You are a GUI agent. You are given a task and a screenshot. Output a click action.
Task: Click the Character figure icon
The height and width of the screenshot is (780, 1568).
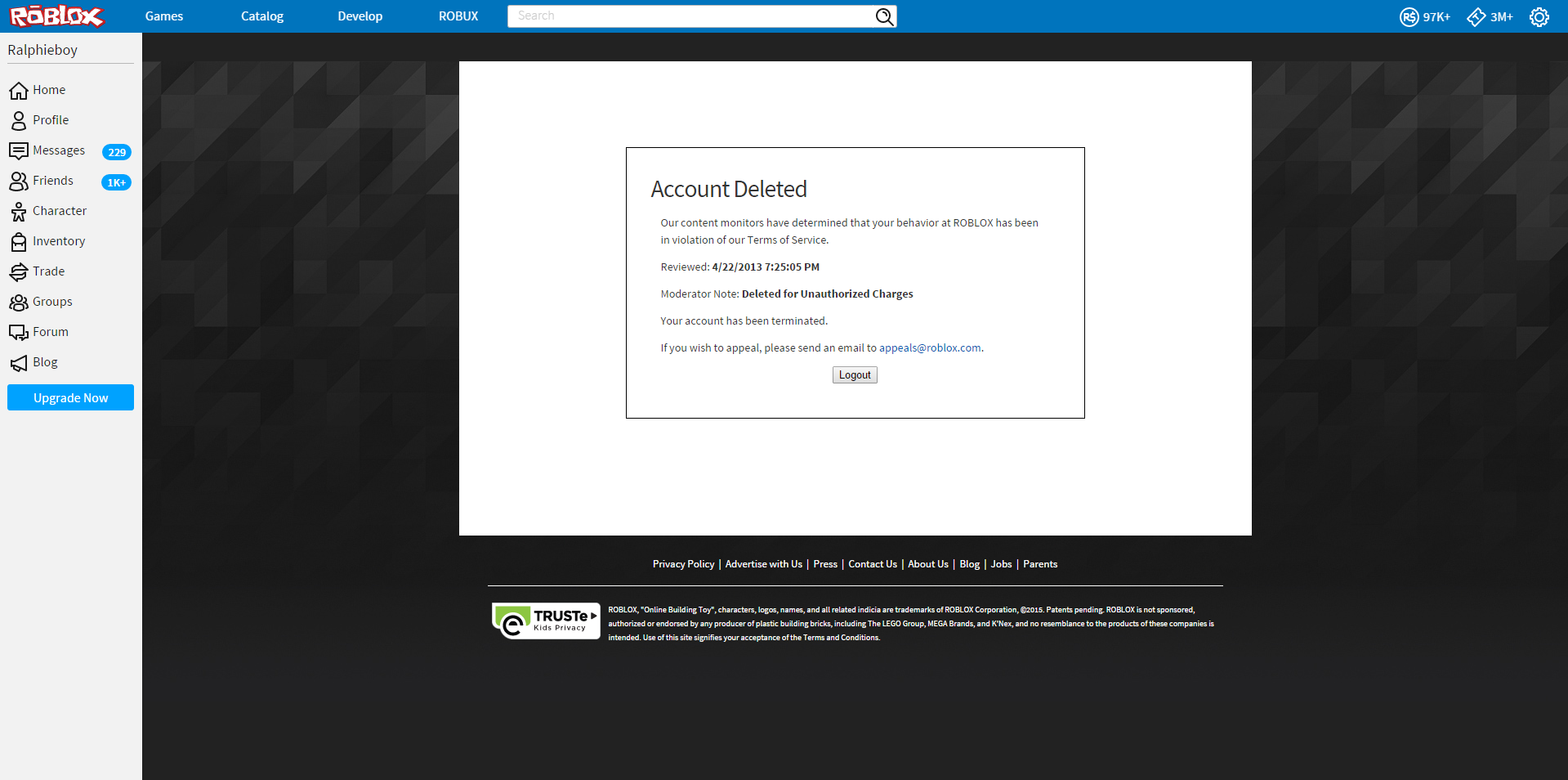pyautogui.click(x=19, y=211)
